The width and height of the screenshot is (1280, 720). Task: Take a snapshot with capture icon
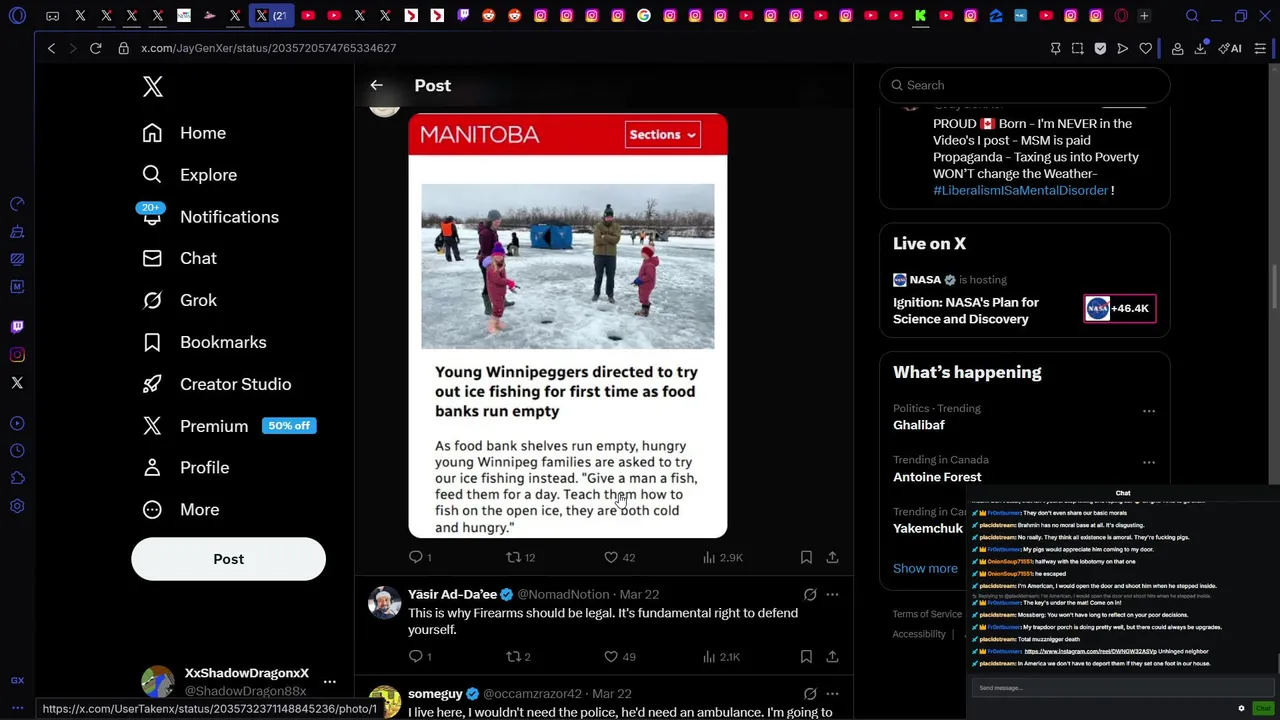click(1077, 48)
